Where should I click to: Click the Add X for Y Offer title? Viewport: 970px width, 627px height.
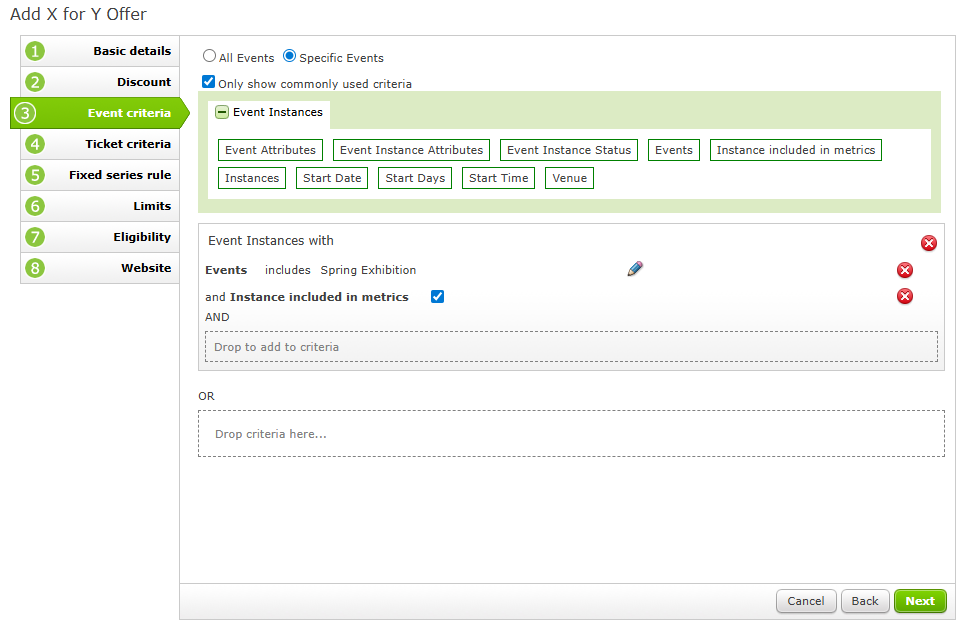pyautogui.click(x=79, y=14)
